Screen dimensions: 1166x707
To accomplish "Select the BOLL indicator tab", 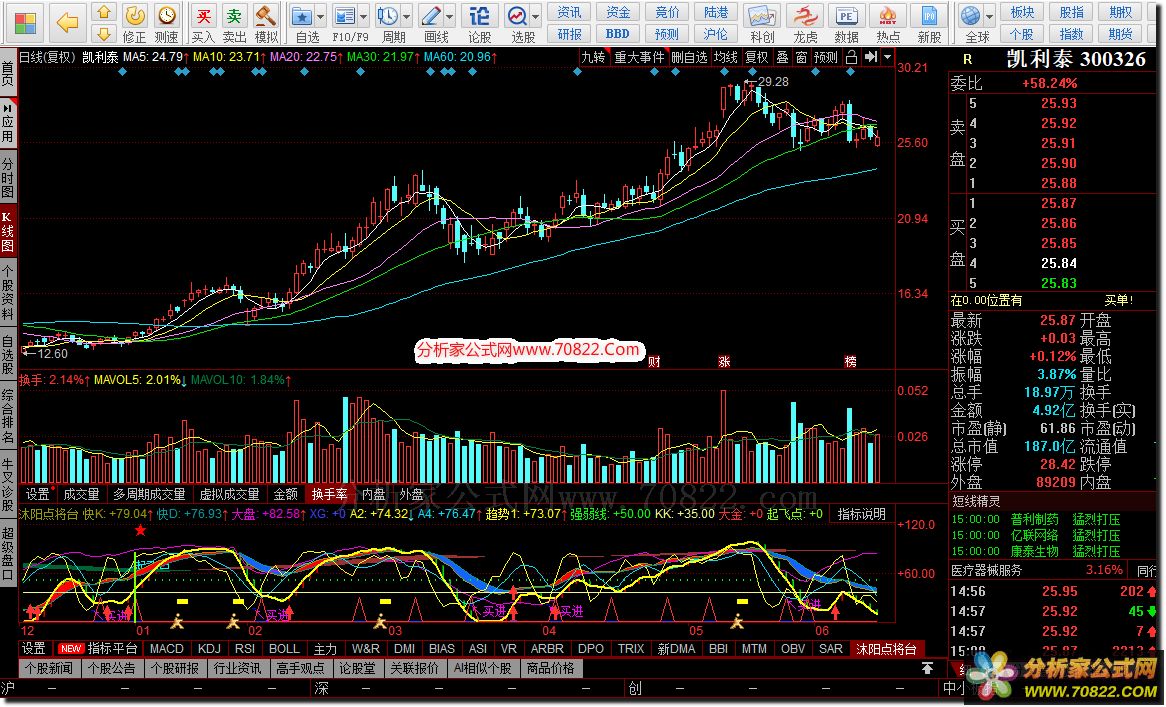I will (284, 648).
